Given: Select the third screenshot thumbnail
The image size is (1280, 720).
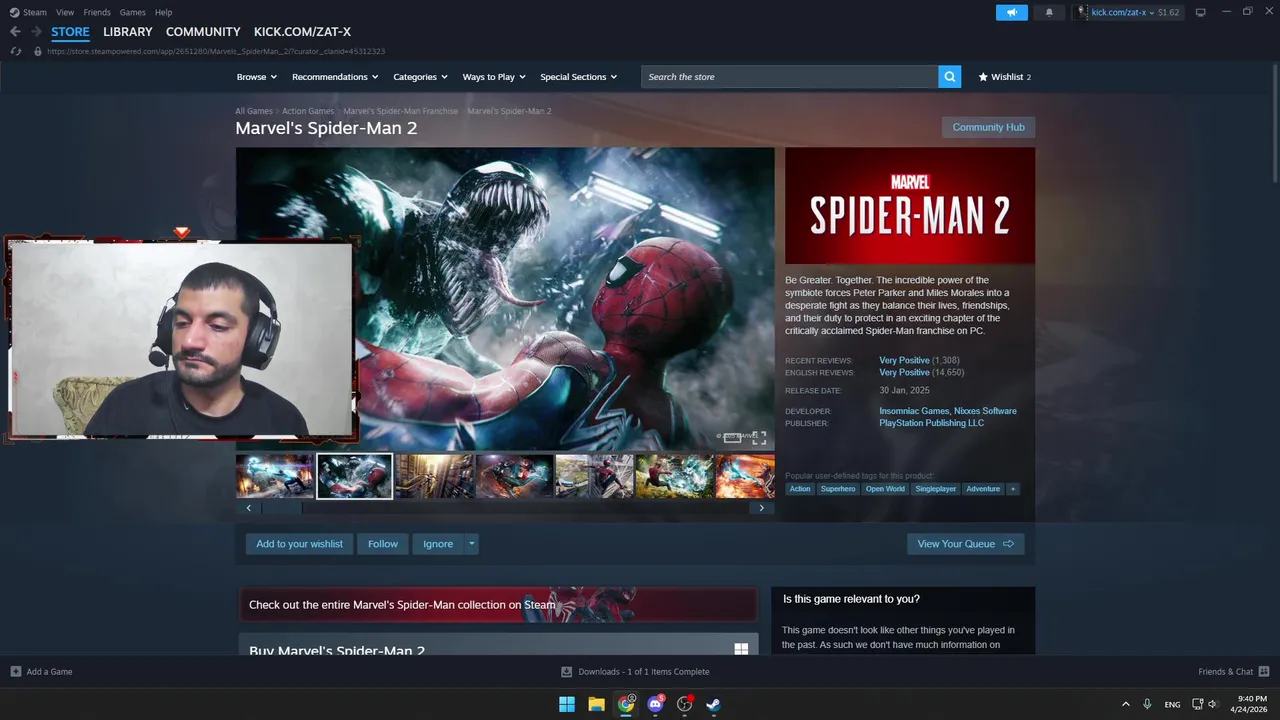Looking at the screenshot, I should coord(434,476).
